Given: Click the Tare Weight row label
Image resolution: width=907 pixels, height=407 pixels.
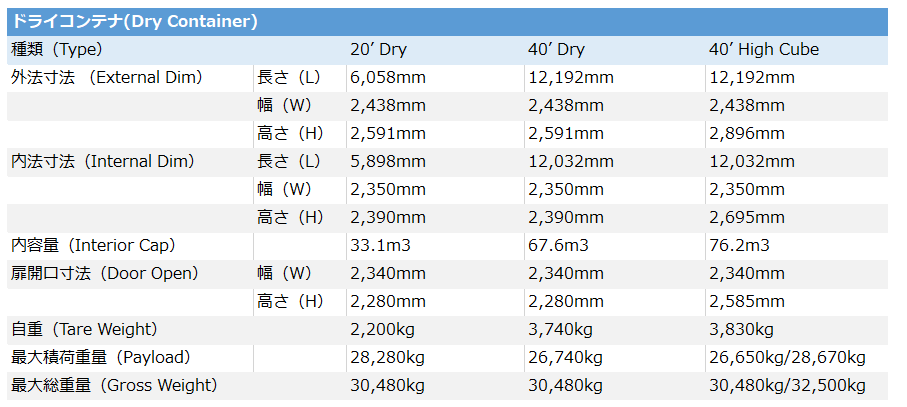Looking at the screenshot, I should [84, 330].
